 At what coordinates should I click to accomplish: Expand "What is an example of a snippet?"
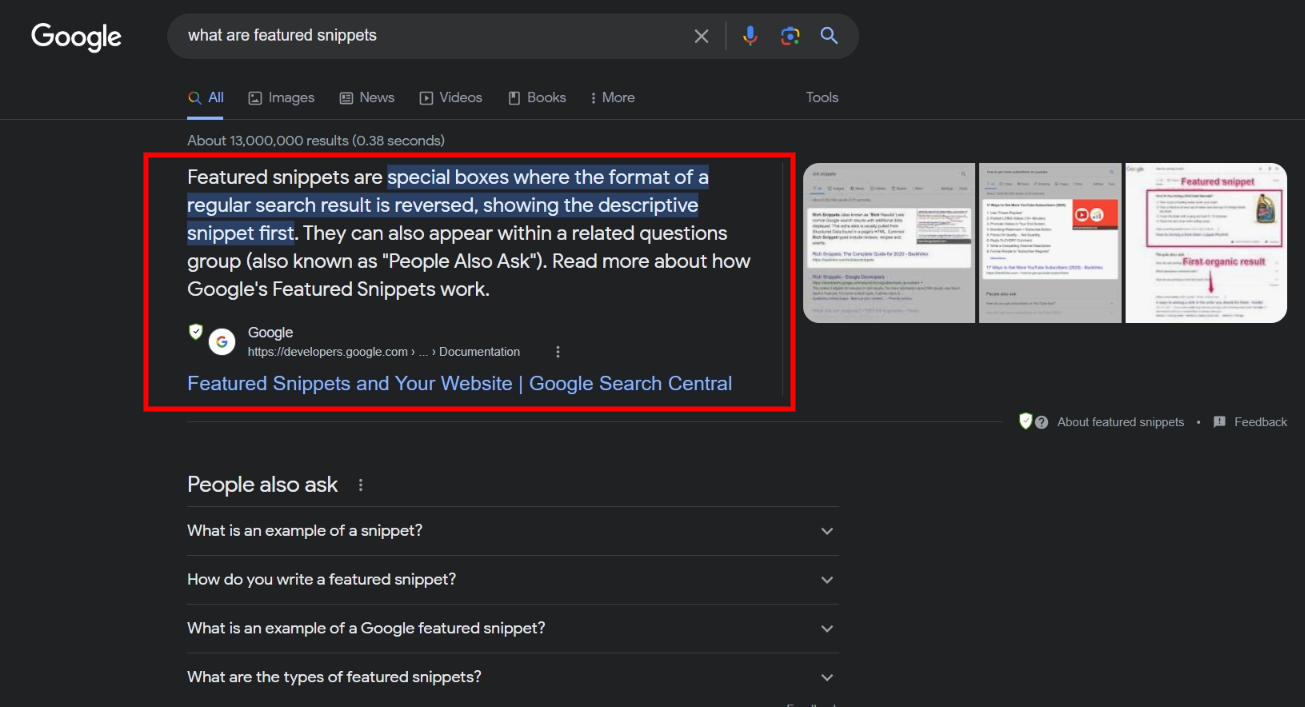826,531
